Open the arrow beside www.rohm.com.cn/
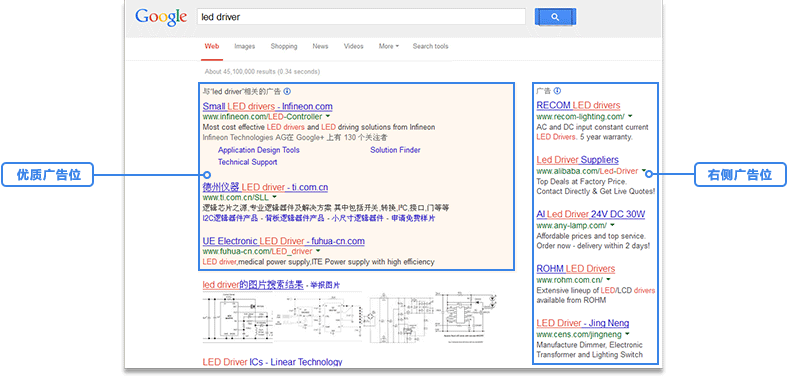Screen dimensions: 787x377 coord(608,280)
